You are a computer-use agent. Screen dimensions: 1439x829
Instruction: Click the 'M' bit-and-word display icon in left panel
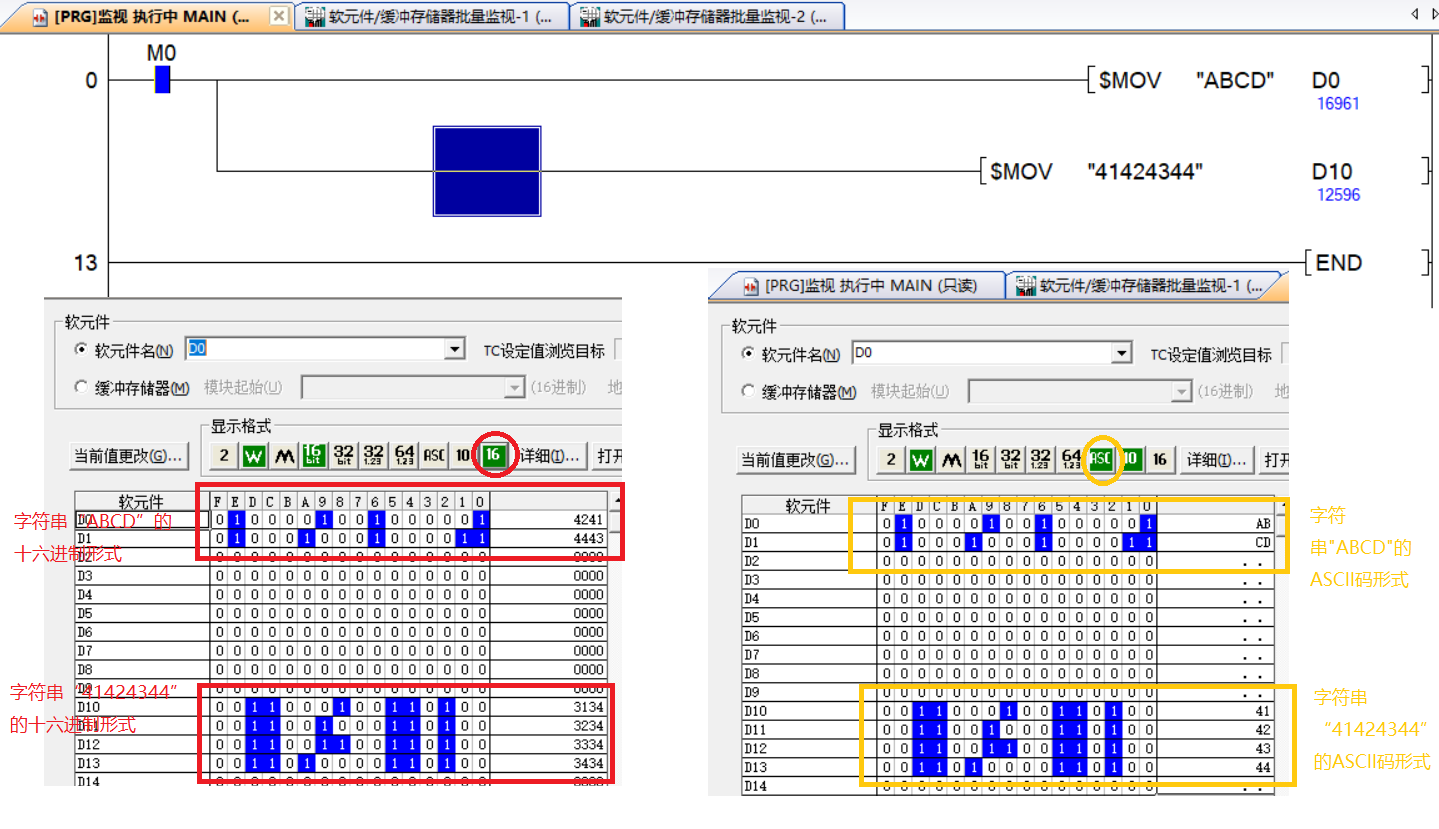pos(284,456)
